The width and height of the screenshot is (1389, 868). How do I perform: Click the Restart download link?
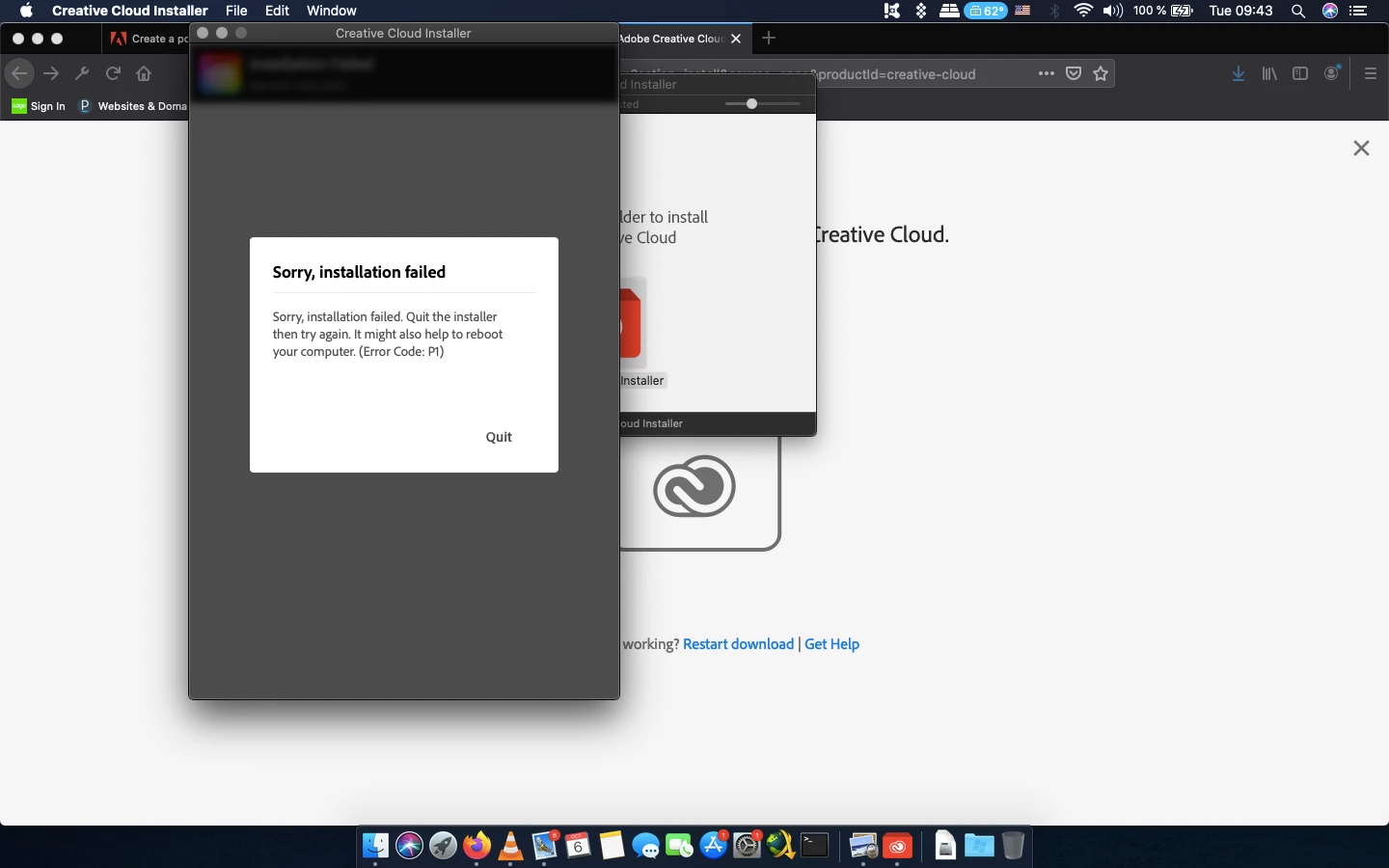tap(738, 644)
